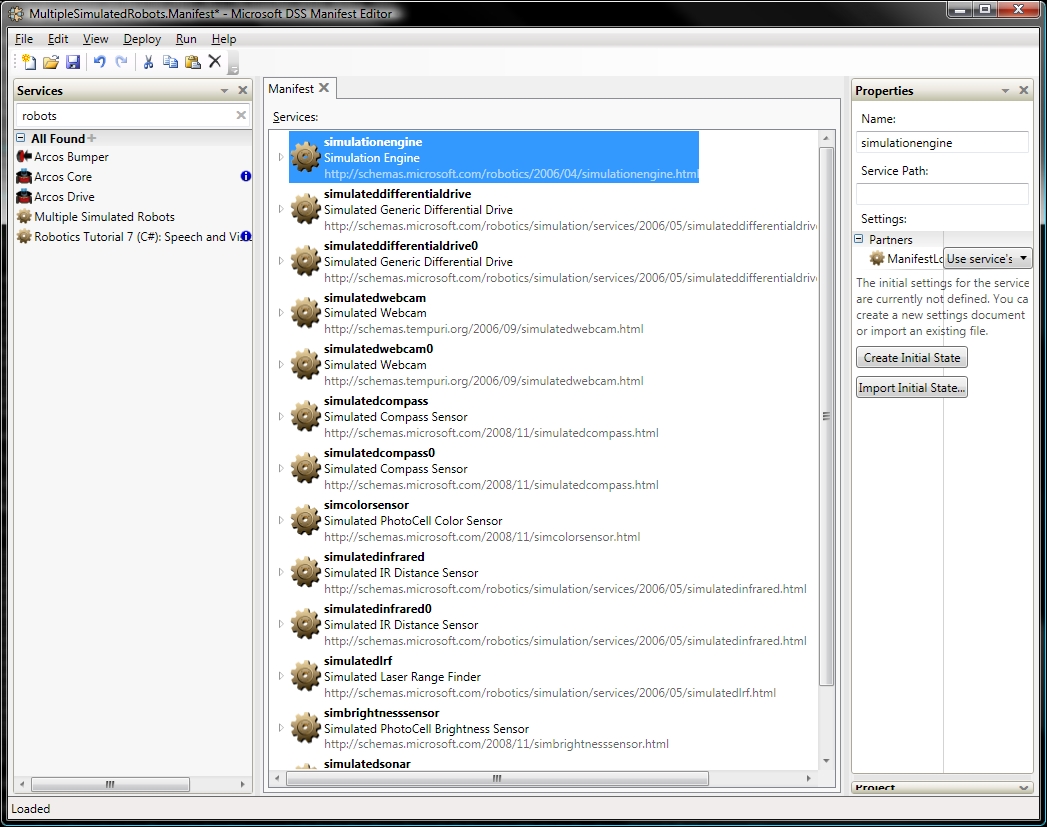Open the Help menu
The height and width of the screenshot is (827, 1047).
pyautogui.click(x=224, y=39)
